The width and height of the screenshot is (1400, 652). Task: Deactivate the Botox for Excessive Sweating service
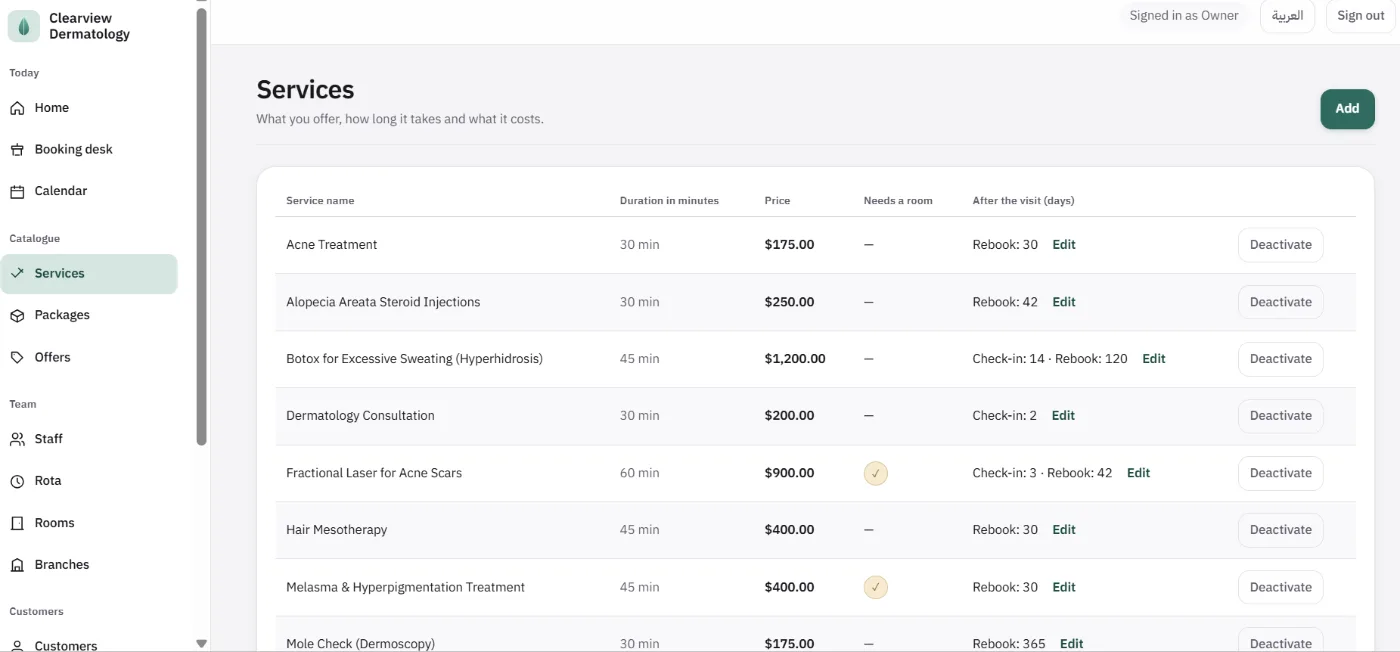click(x=1280, y=359)
